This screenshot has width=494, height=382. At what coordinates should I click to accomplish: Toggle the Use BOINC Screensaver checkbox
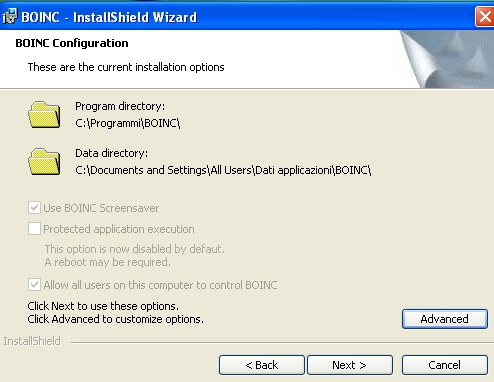pyautogui.click(x=34, y=208)
